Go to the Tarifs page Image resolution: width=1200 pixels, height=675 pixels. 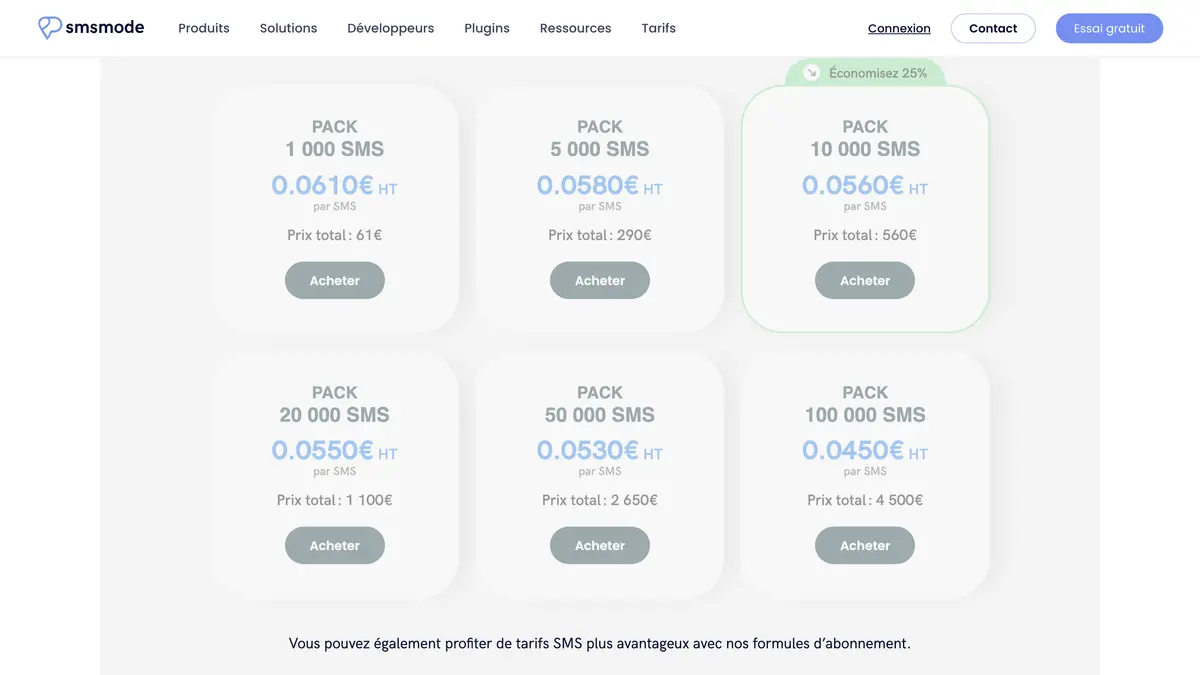pyautogui.click(x=659, y=28)
